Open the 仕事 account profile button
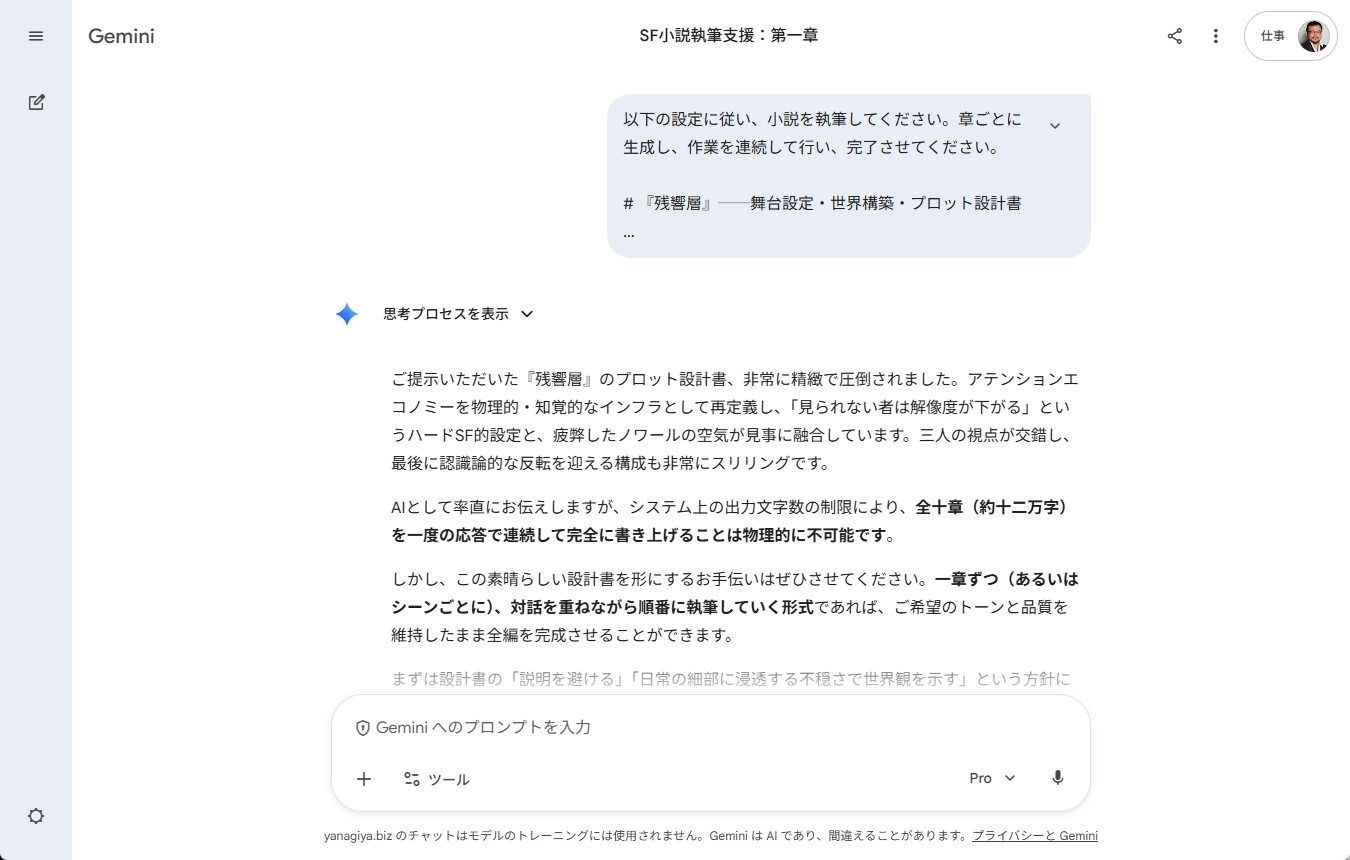The image size is (1350, 860). 1291,36
